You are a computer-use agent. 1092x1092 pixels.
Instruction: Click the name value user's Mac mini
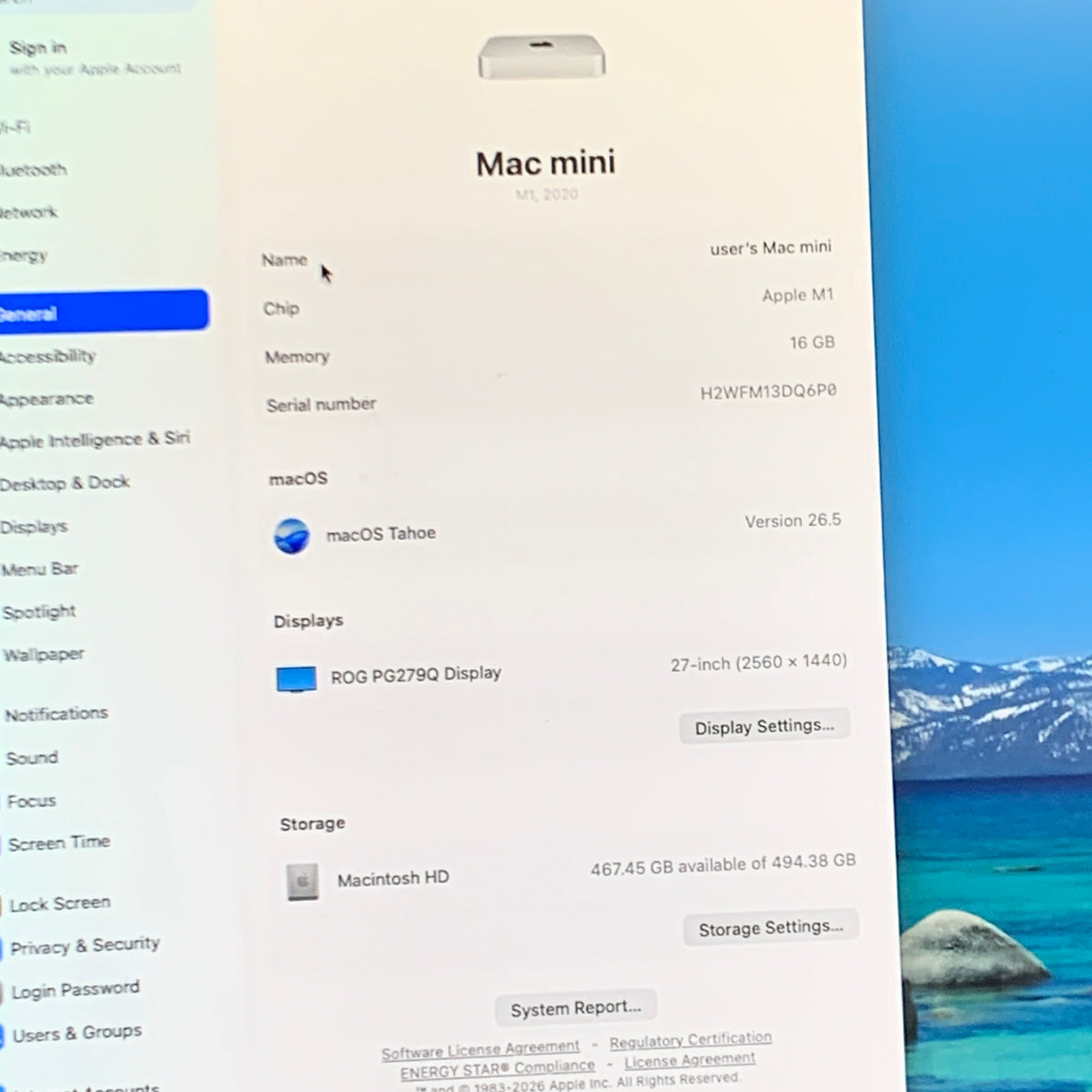[x=771, y=248]
